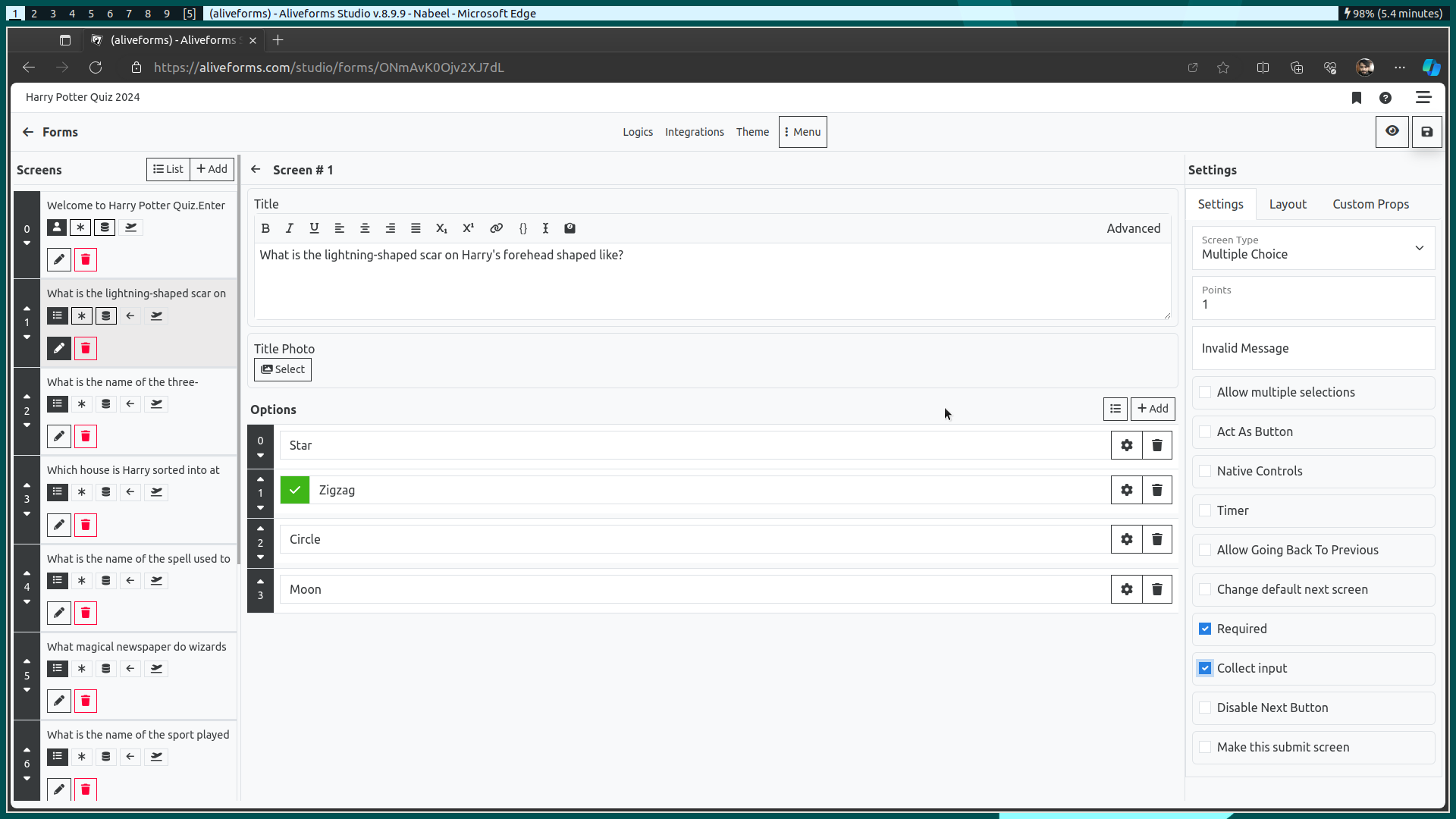Select the superscript icon in the editor
Image resolution: width=1456 pixels, height=819 pixels.
(469, 228)
